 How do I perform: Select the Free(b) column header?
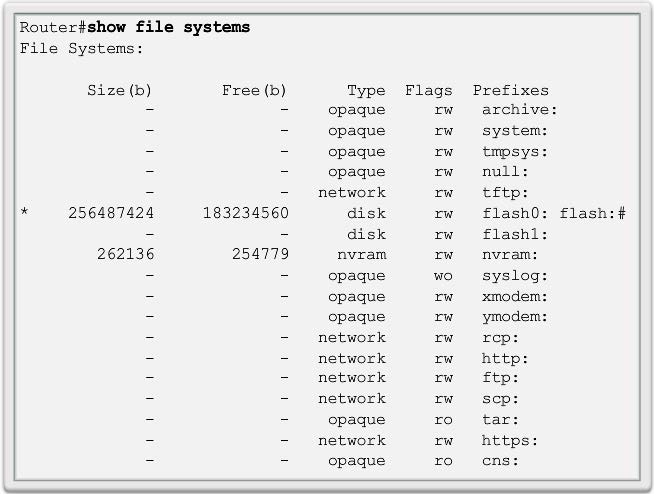[254, 90]
